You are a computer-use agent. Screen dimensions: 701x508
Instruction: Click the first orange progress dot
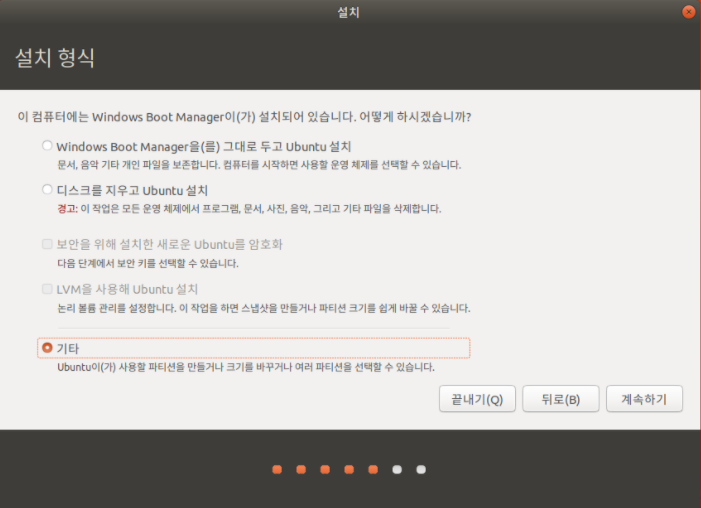coord(277,470)
